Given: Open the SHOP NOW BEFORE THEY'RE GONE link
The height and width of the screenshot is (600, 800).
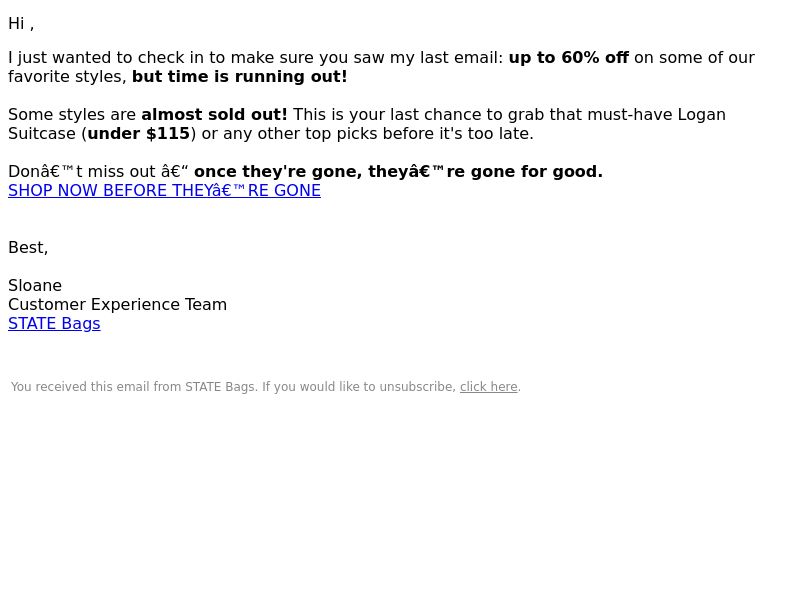Looking at the screenshot, I should [164, 190].
